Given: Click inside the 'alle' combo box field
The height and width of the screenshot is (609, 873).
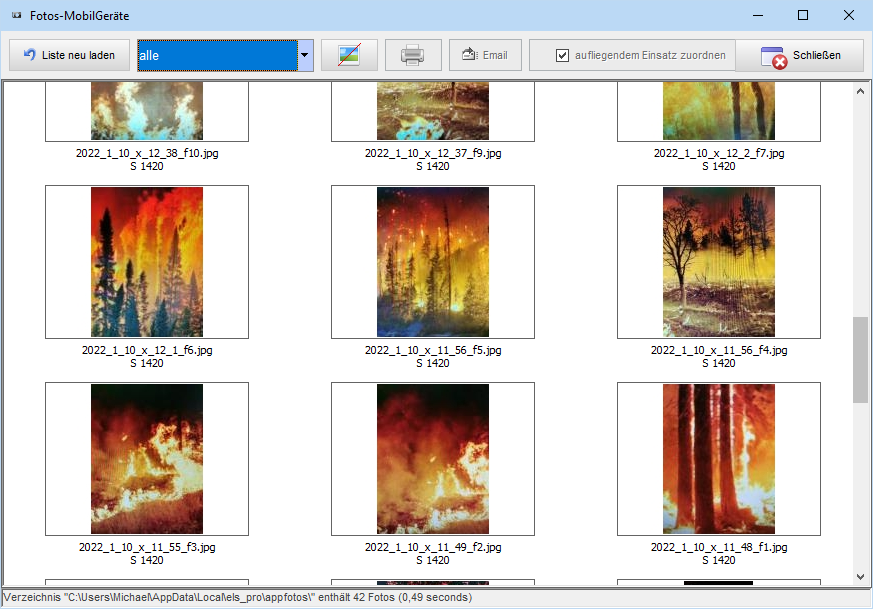Looking at the screenshot, I should pos(217,56).
